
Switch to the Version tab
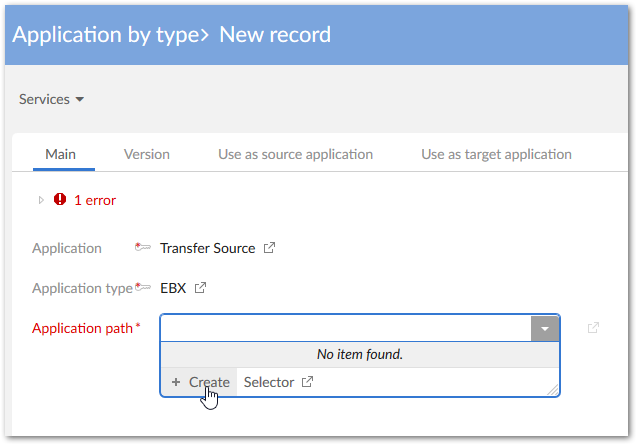tap(146, 154)
